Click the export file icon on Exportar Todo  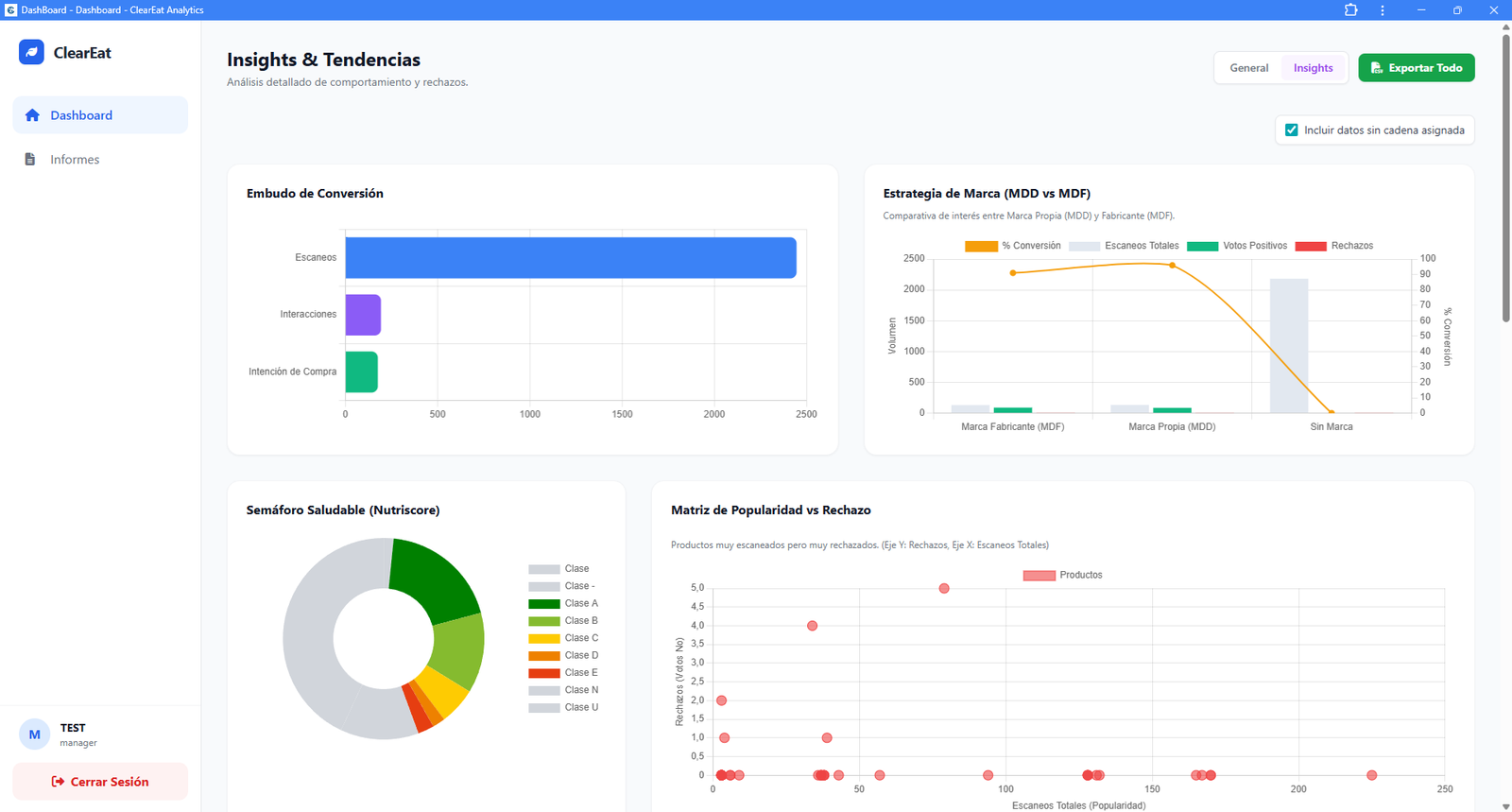(x=1377, y=68)
